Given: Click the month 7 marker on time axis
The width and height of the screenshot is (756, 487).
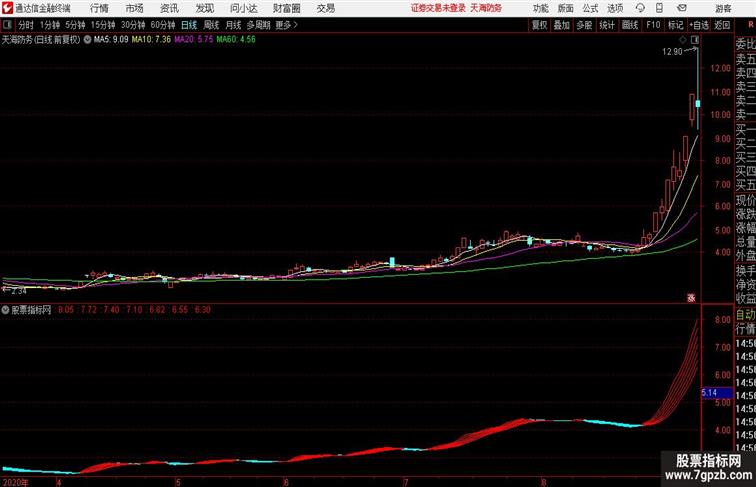Looking at the screenshot, I should (x=405, y=482).
